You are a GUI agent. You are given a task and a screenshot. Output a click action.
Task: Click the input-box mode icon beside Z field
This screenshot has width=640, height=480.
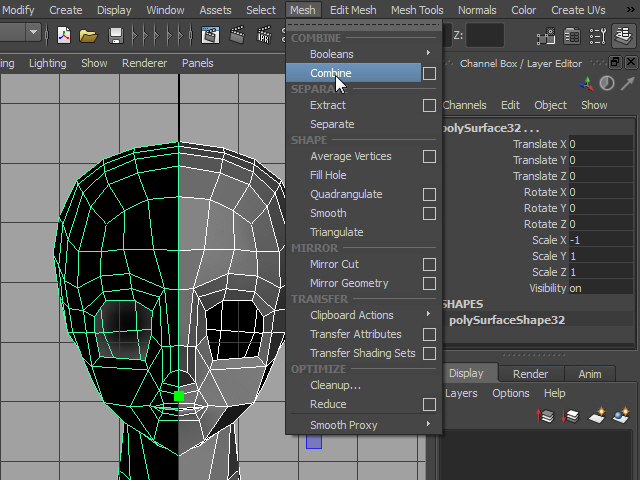(x=546, y=36)
